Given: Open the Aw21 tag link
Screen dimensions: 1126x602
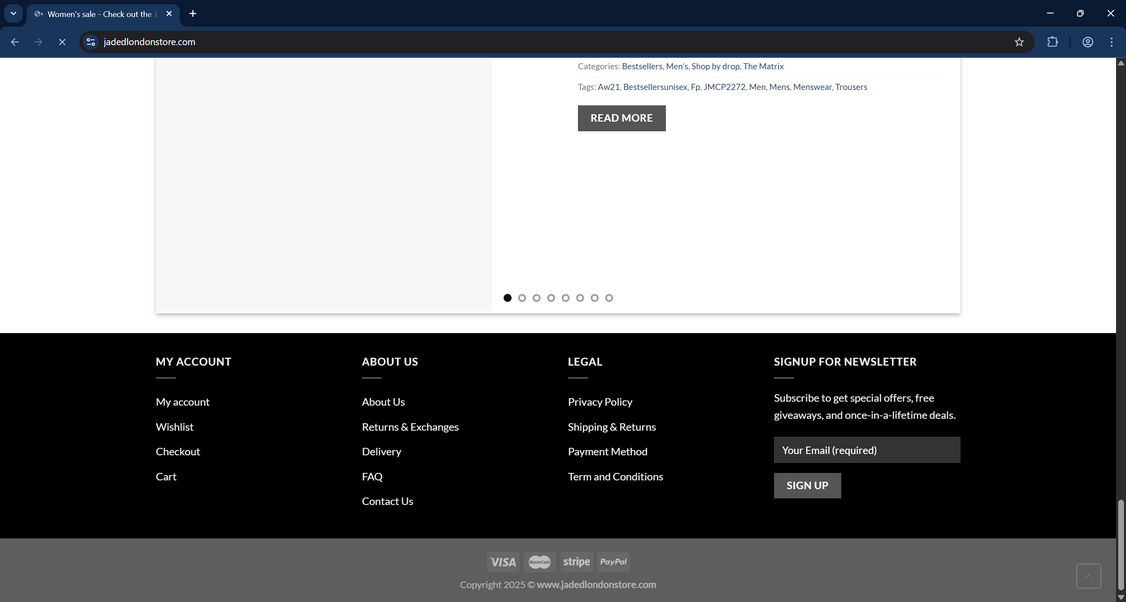Looking at the screenshot, I should point(608,87).
